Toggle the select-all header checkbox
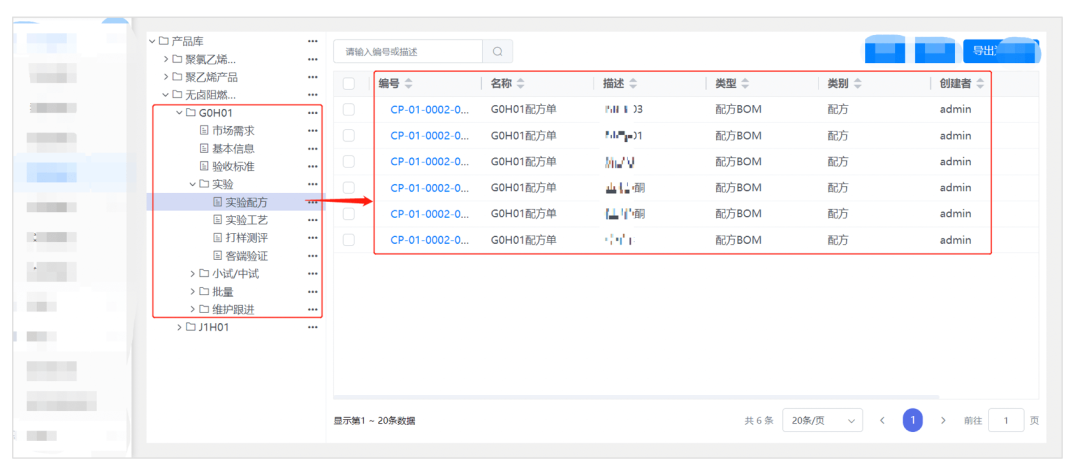 pos(349,84)
